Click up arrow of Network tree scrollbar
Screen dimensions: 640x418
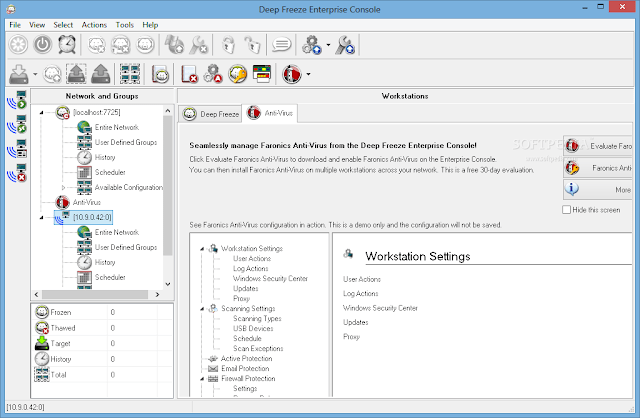[x=168, y=111]
